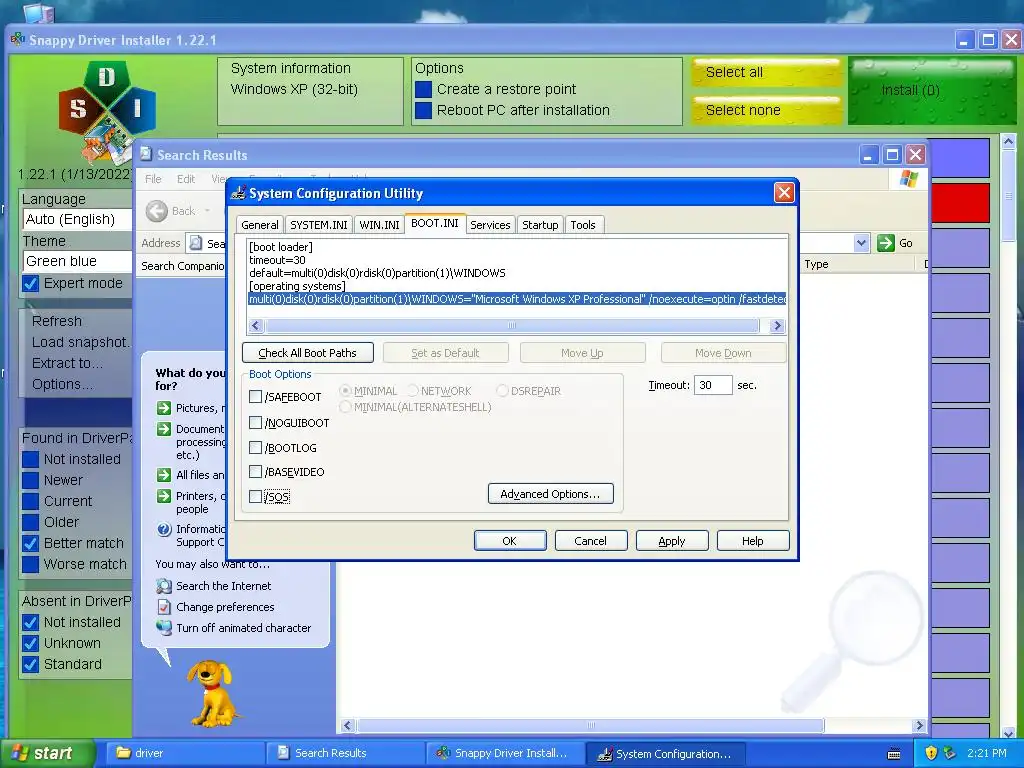
Task: Enable the /SAFEBOOT checkbox
Action: pos(255,396)
